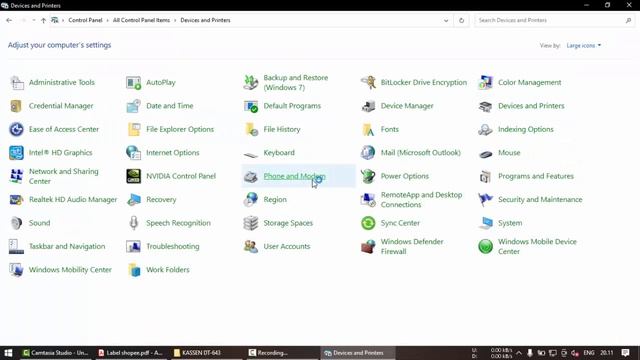Click the Mouse icon
The image size is (640, 360).
click(x=485, y=154)
